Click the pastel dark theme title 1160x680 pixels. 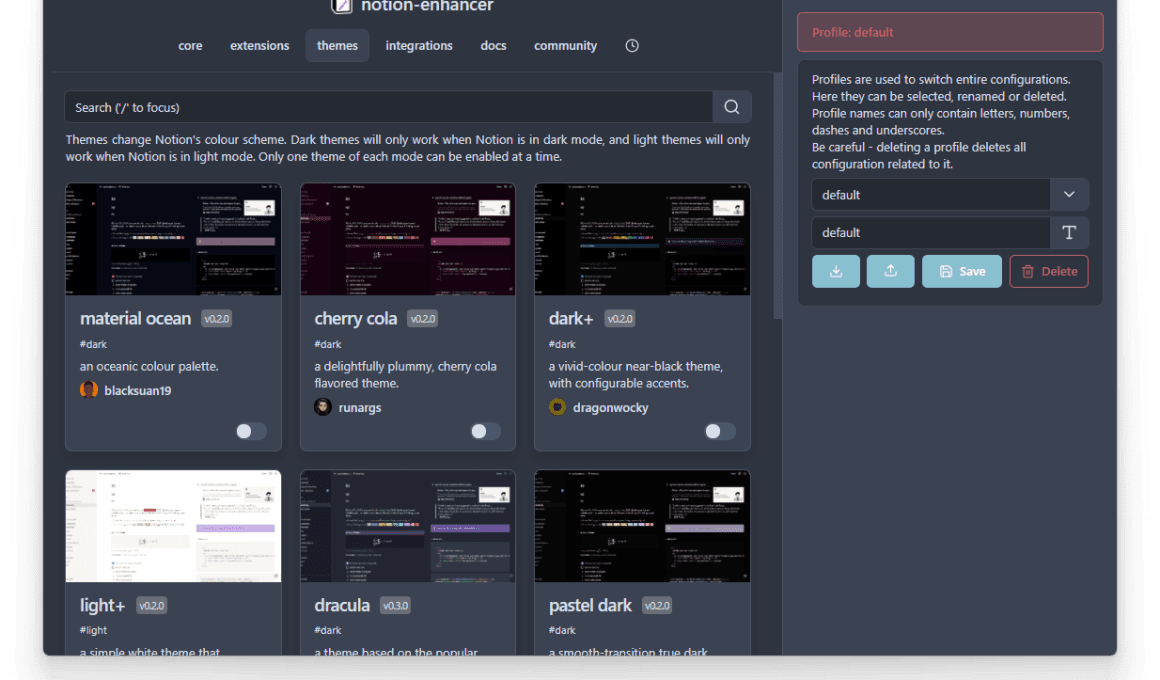[x=590, y=605]
